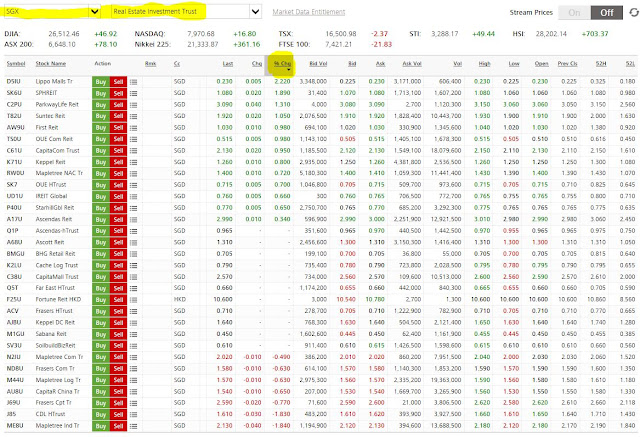The image size is (640, 437).
Task: Open the list menu icon for Mapletree Com Tr
Action: 133,357
